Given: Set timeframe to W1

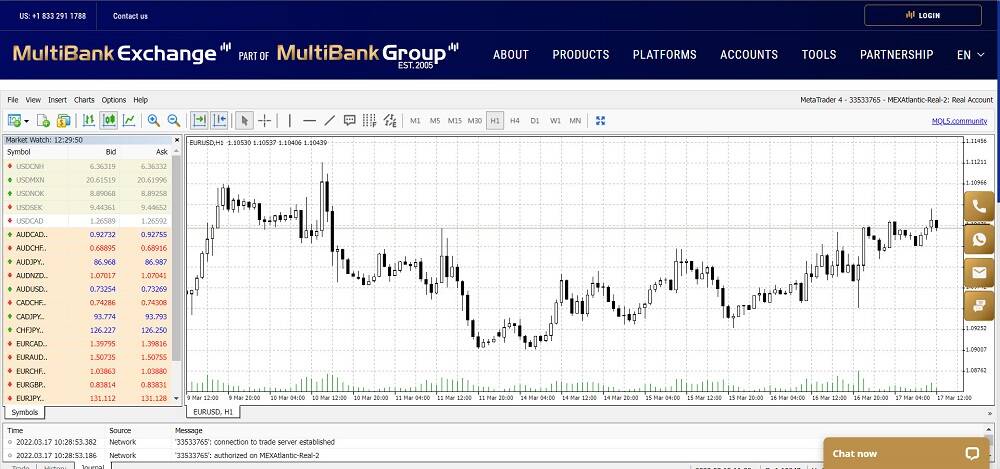Looking at the screenshot, I should click(555, 121).
